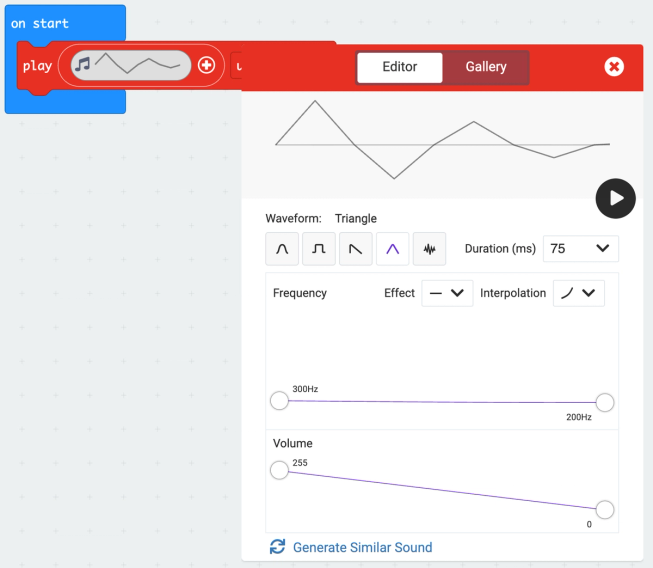The image size is (653, 568).
Task: Close the sound editor panel
Action: pos(614,67)
